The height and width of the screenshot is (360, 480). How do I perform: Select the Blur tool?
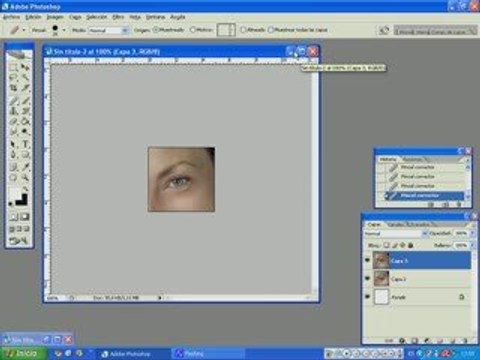(13, 132)
